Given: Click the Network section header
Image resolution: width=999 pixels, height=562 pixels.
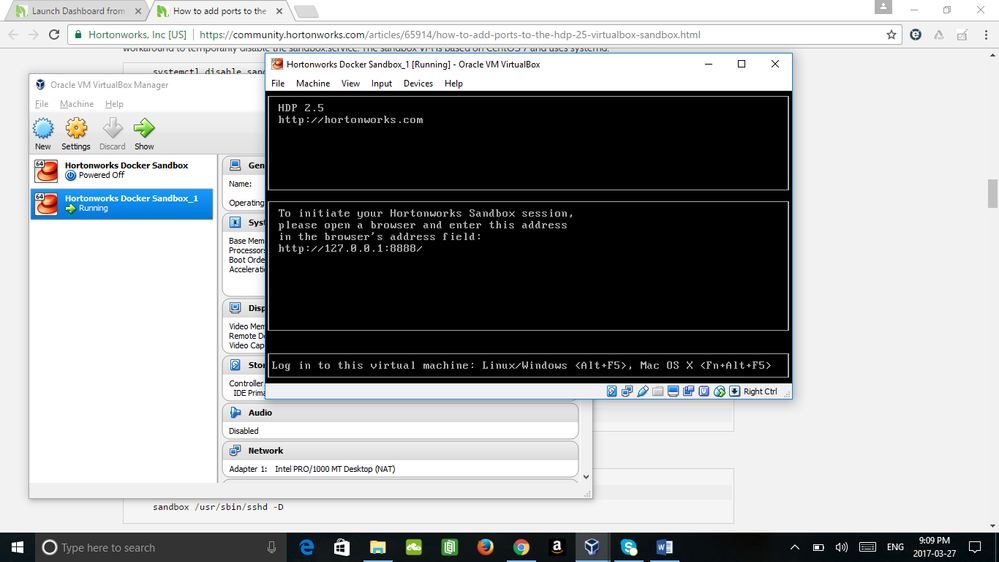Looking at the screenshot, I should coord(400,450).
